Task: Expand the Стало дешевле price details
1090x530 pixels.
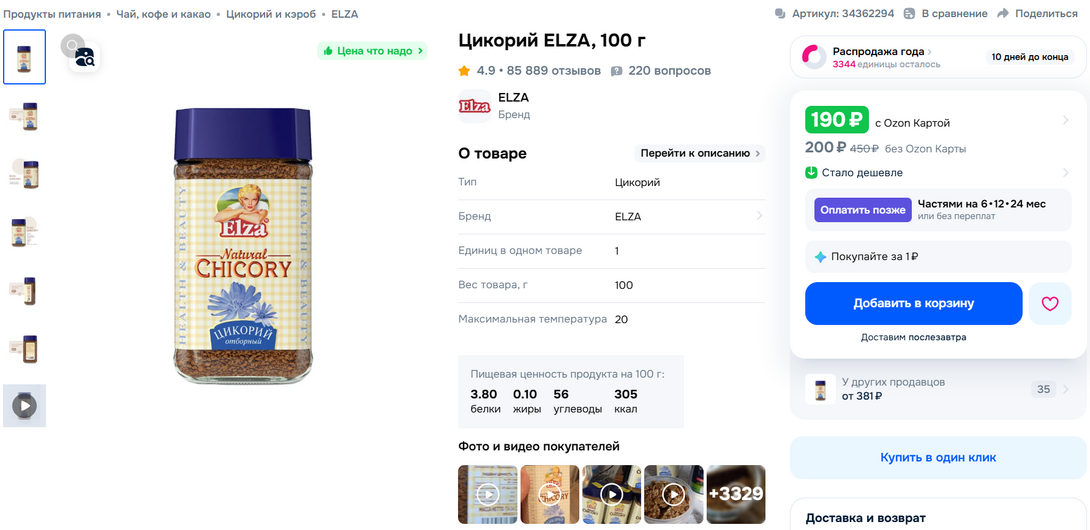Action: [x=1065, y=173]
